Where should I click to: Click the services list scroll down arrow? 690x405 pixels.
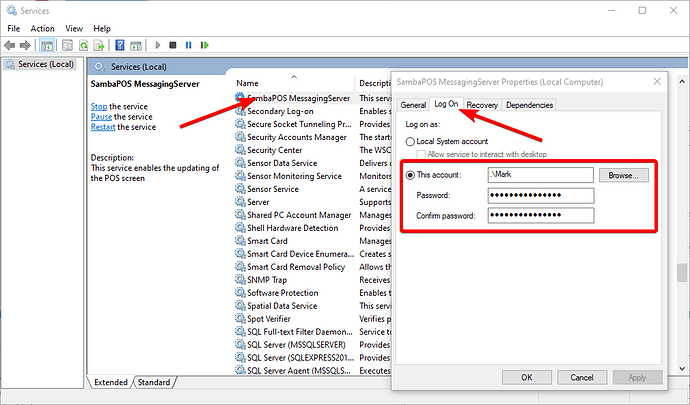tap(682, 368)
